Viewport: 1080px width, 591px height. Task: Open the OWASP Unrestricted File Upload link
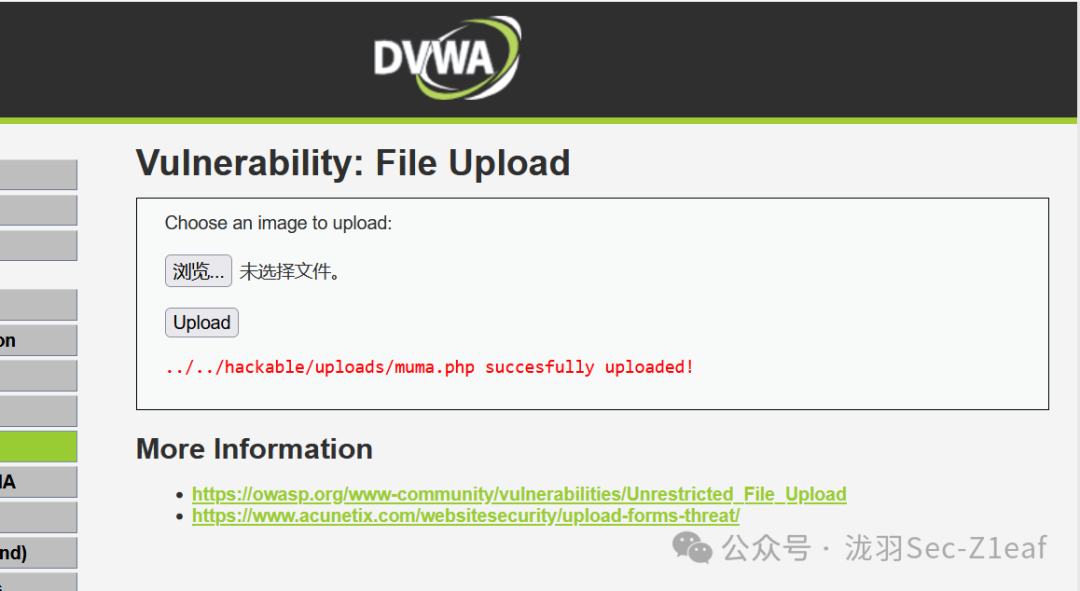pyautogui.click(x=519, y=494)
